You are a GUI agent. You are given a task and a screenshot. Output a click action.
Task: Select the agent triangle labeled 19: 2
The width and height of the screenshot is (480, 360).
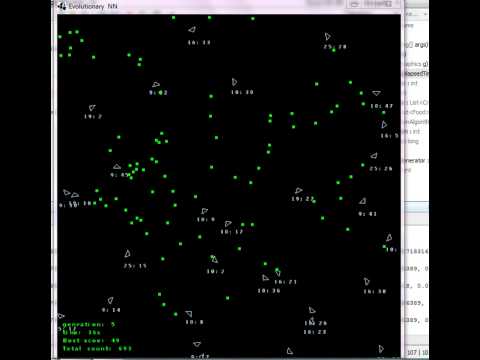[92, 108]
